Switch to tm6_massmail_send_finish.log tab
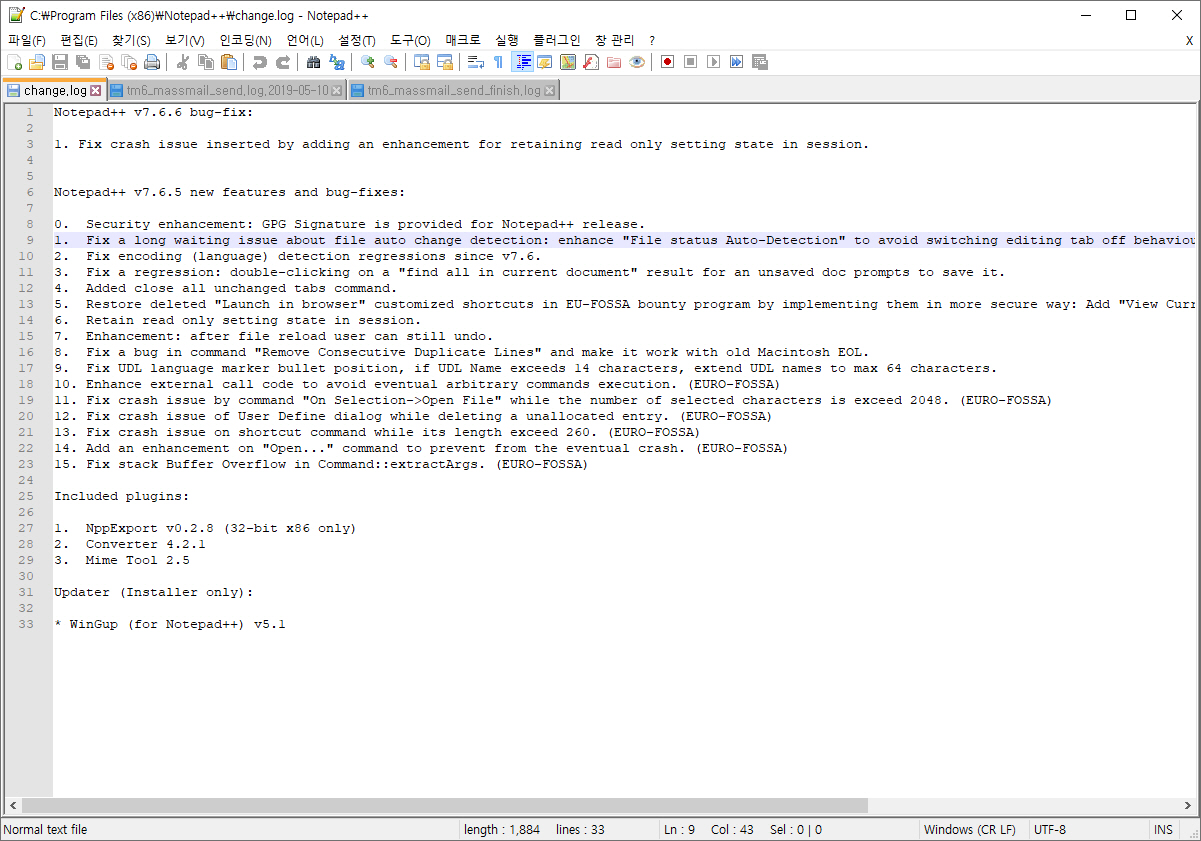1201x841 pixels. pyautogui.click(x=453, y=90)
